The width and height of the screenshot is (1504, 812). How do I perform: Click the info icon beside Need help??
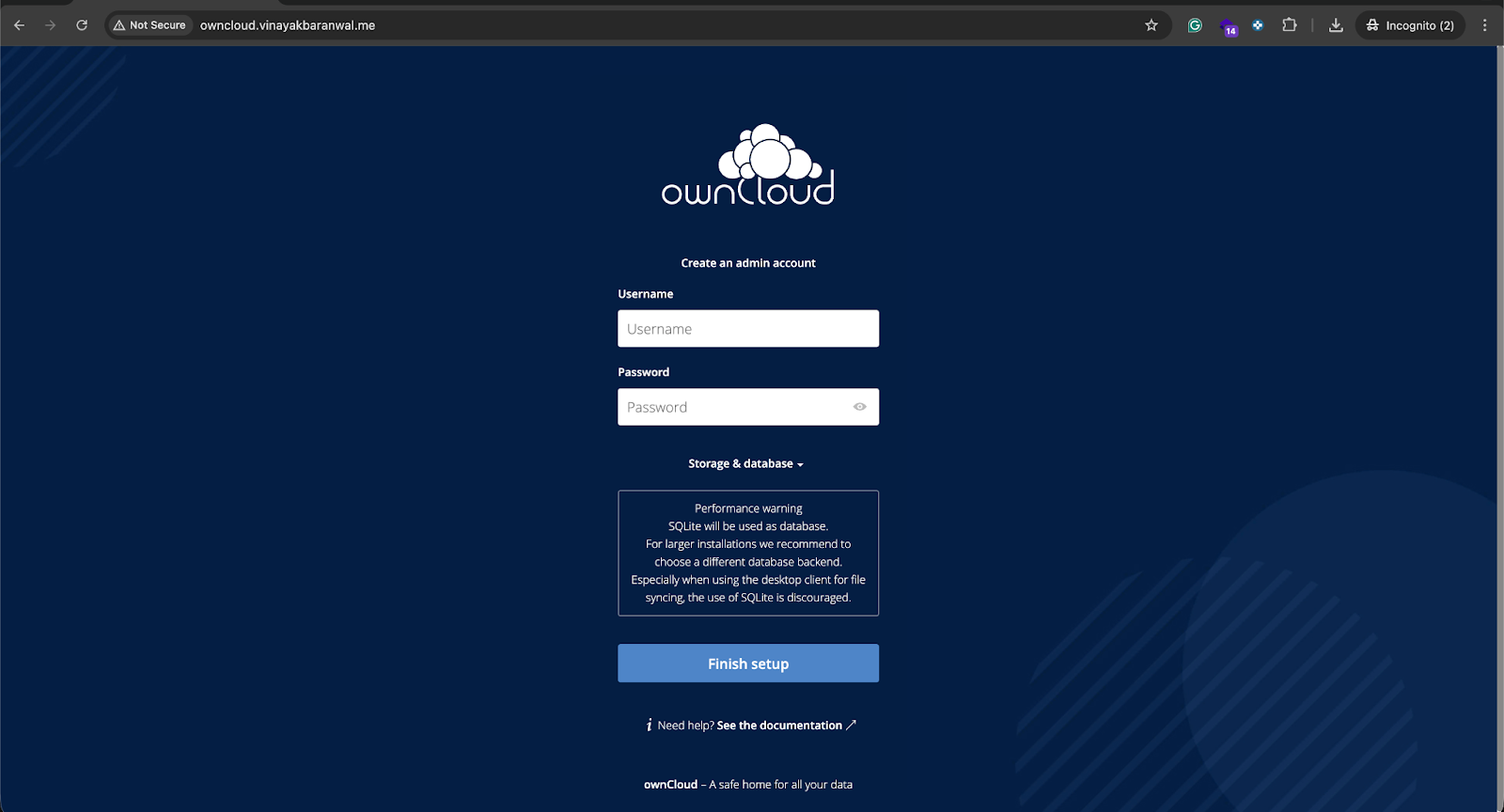coord(649,726)
